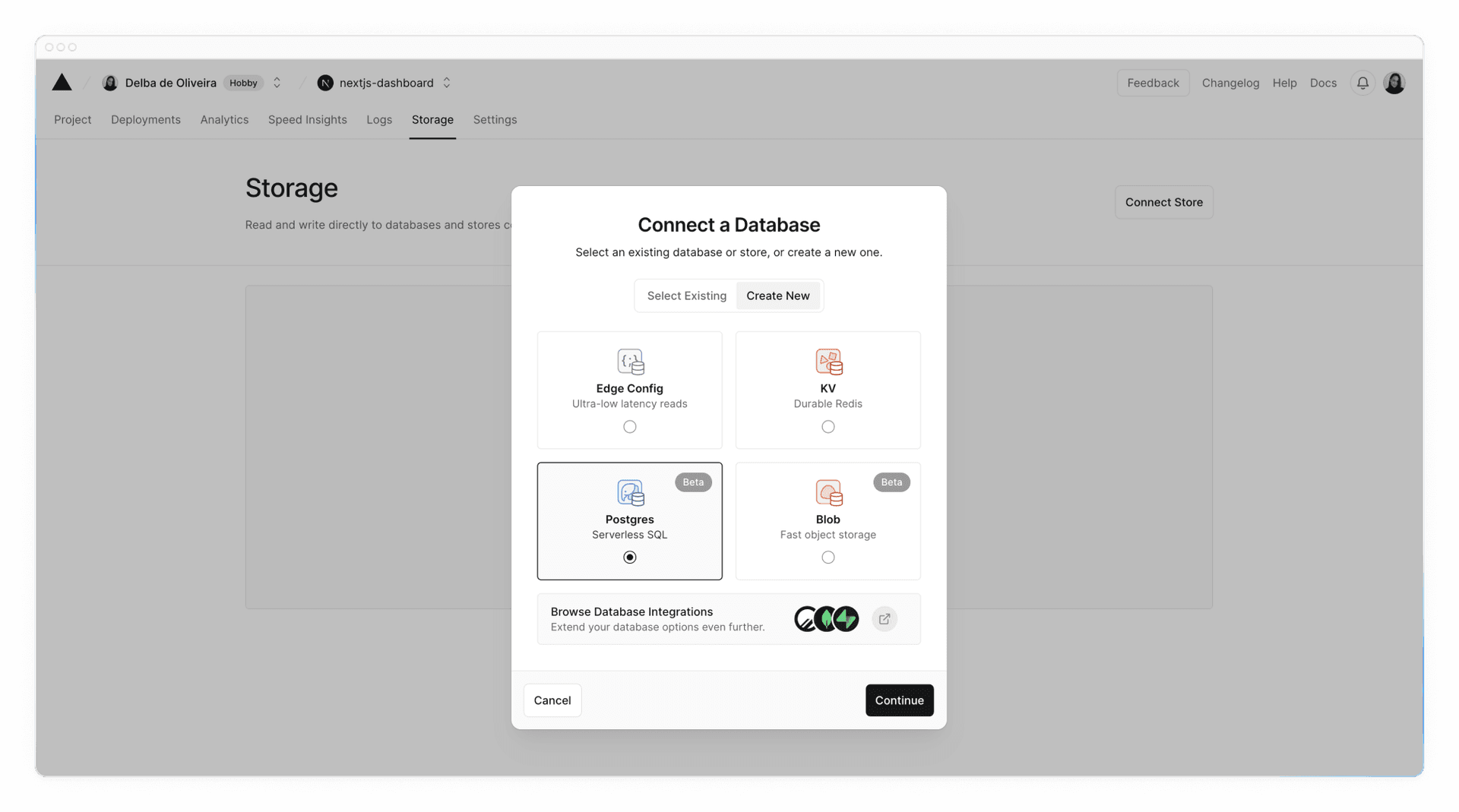Image resolution: width=1459 pixels, height=812 pixels.
Task: Open the Speed Insights tab
Action: [x=308, y=119]
